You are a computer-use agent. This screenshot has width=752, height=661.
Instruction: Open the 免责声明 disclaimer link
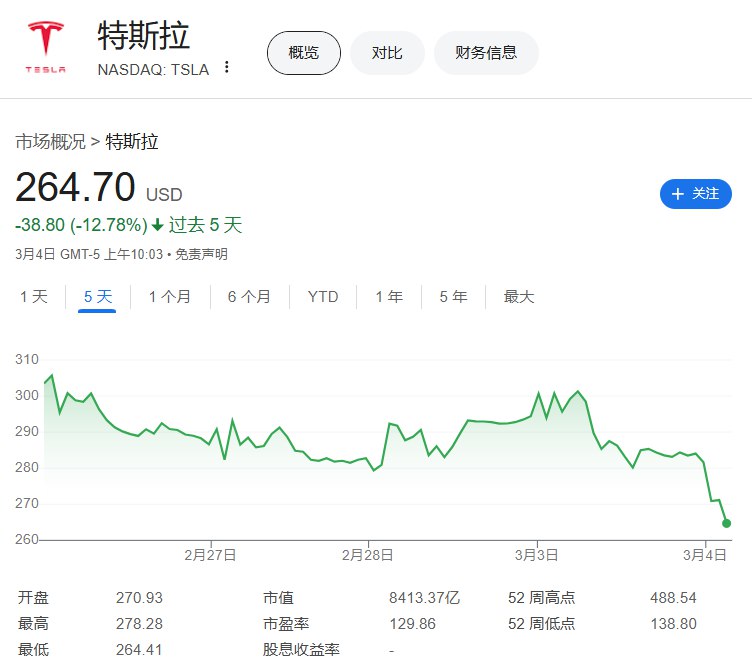pyautogui.click(x=201, y=254)
